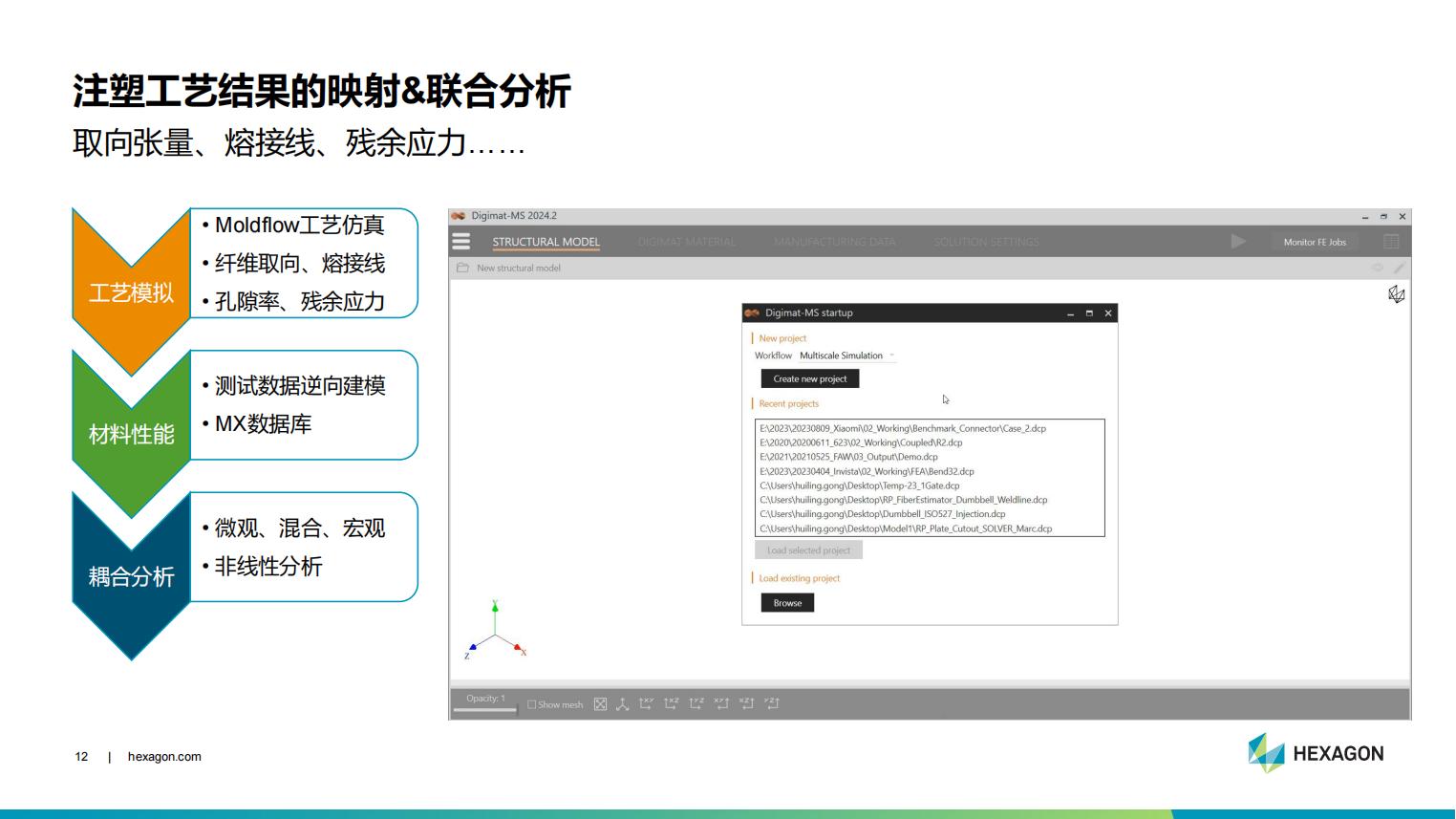Click hexagon.com link in slide footer
The width and height of the screenshot is (1456, 819).
click(164, 757)
